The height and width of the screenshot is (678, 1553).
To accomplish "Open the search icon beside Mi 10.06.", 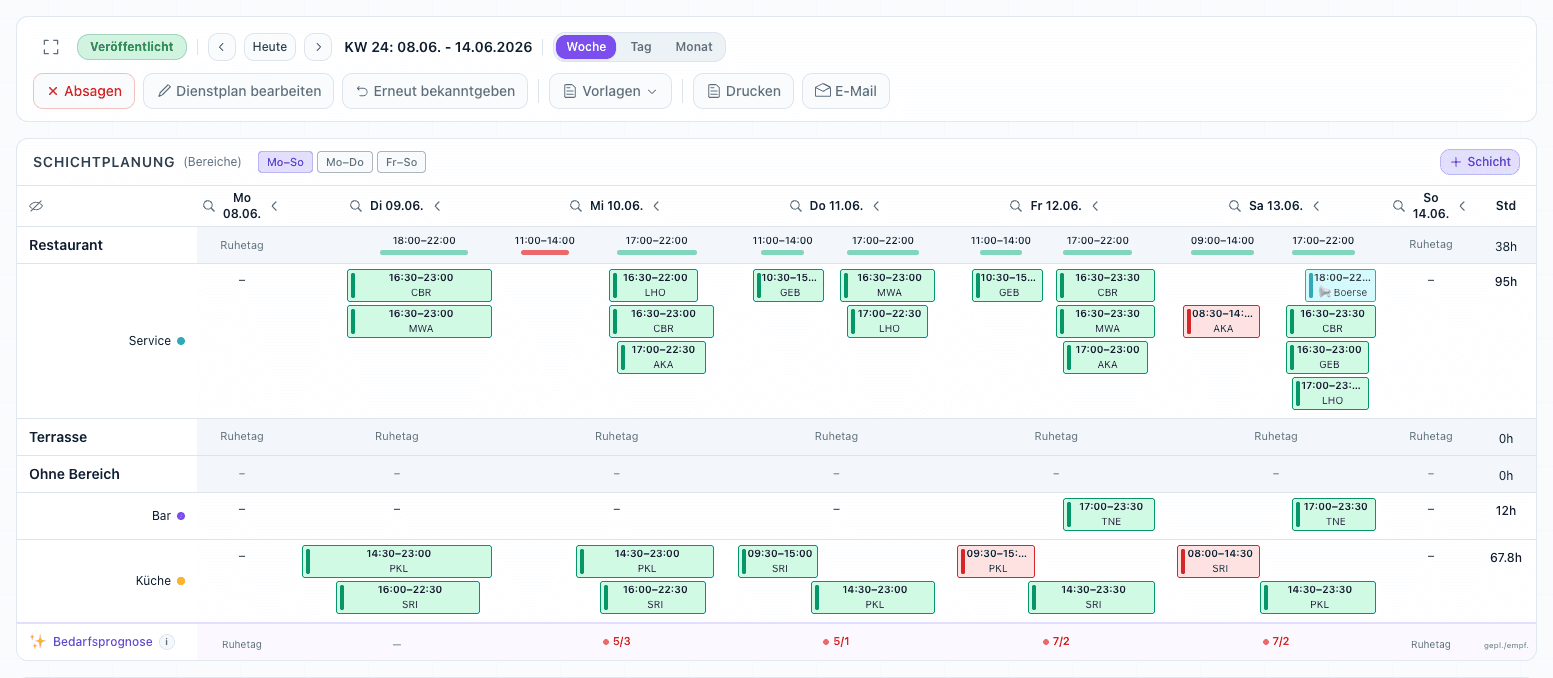I will (576, 206).
